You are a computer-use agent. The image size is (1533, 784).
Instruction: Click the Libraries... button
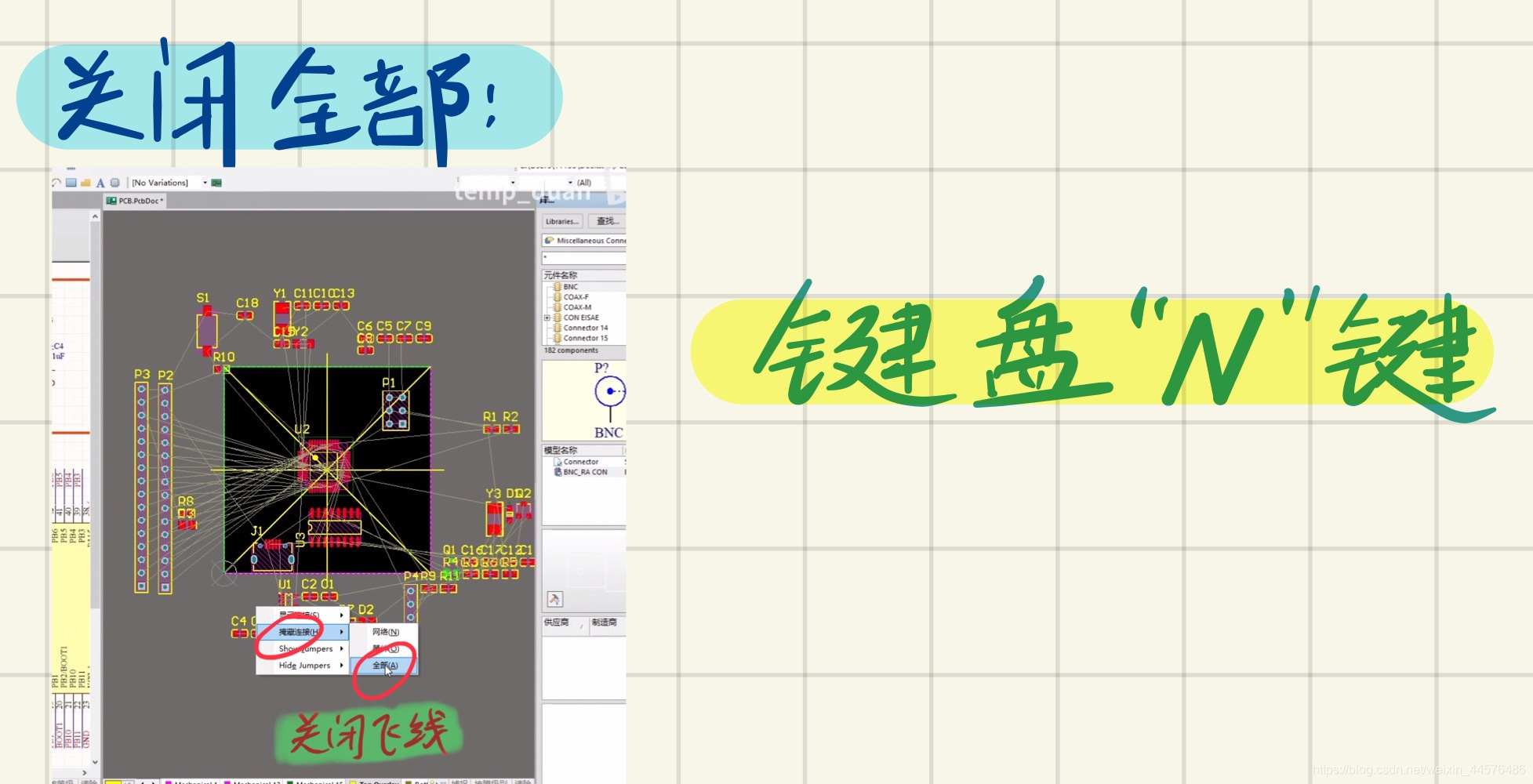pyautogui.click(x=562, y=221)
